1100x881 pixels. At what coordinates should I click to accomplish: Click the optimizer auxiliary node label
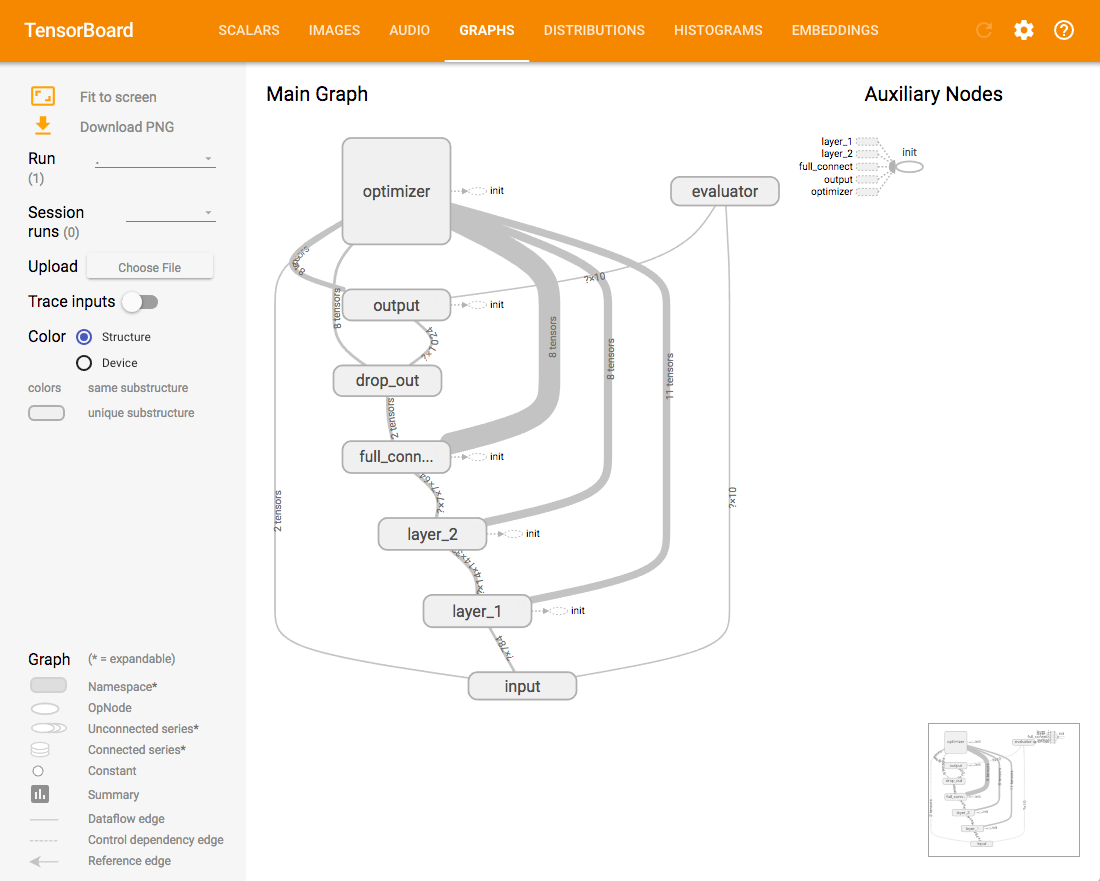[x=831, y=191]
